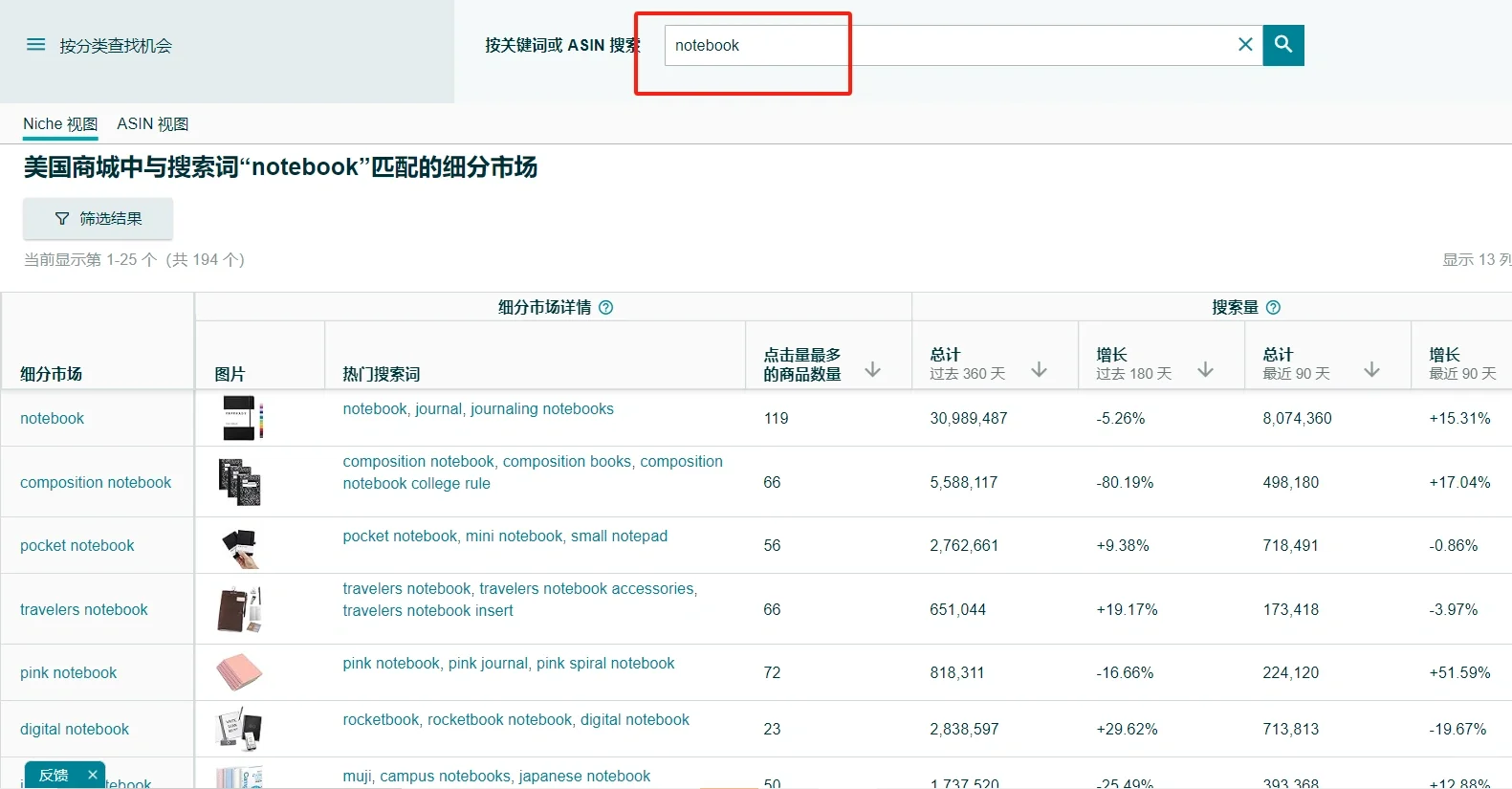Open the 反馈 feedback button
This screenshot has height=789, width=1512.
[x=54, y=775]
